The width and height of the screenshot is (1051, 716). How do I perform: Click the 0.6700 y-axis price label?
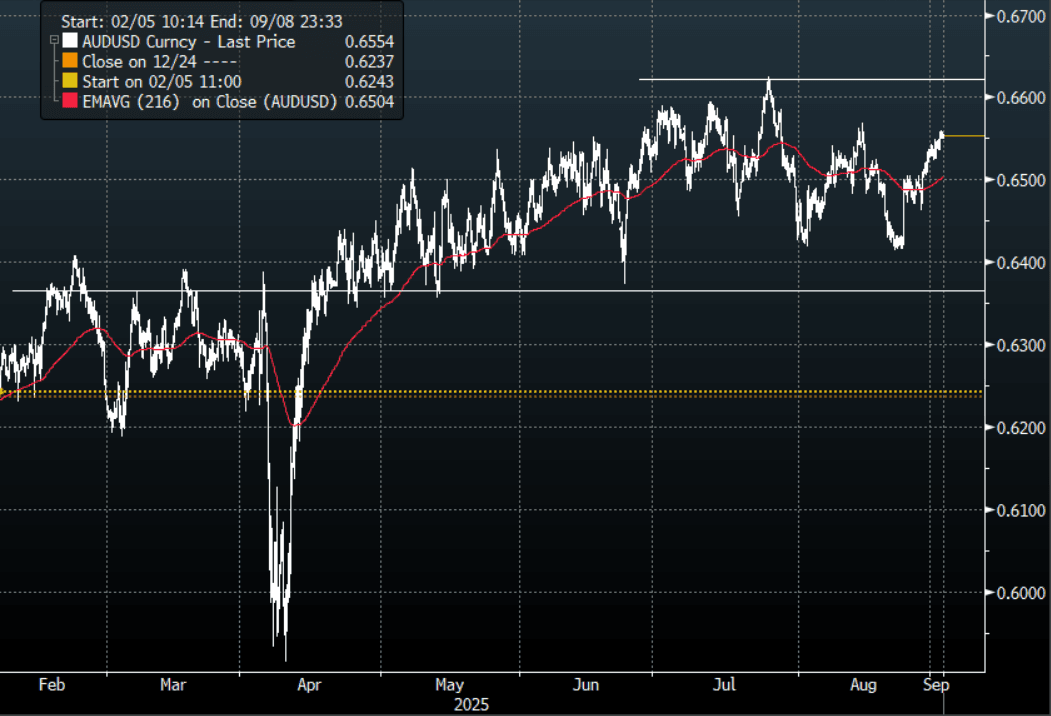pyautogui.click(x=1017, y=15)
